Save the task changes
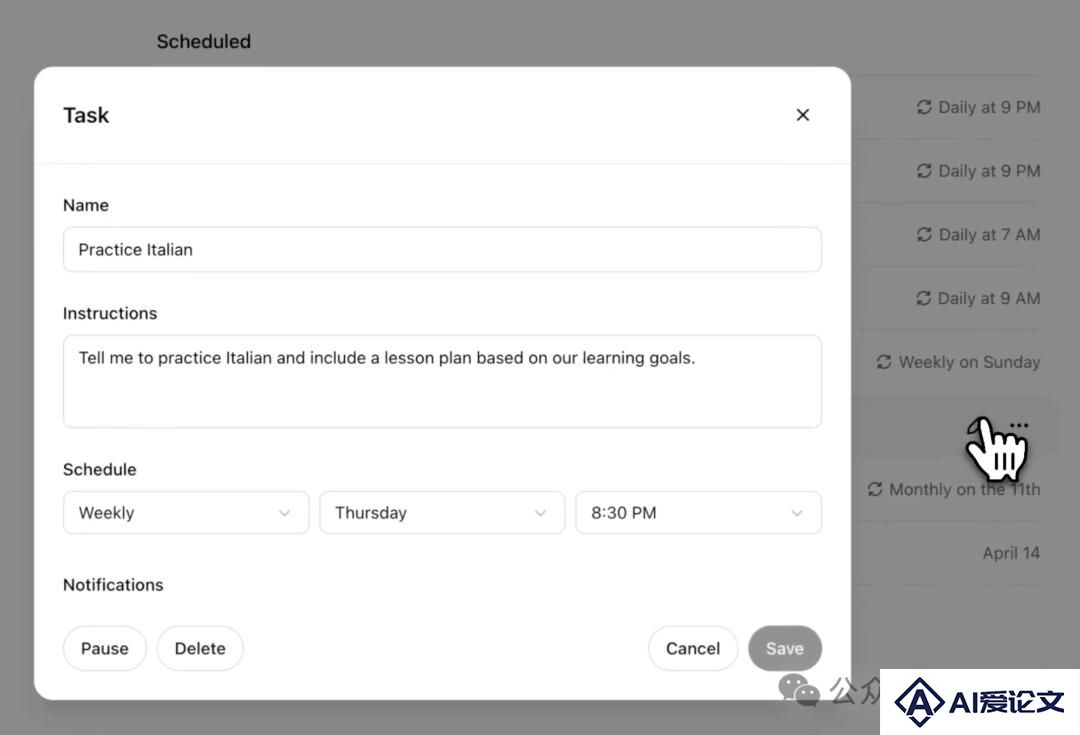The image size is (1080, 735). point(785,648)
